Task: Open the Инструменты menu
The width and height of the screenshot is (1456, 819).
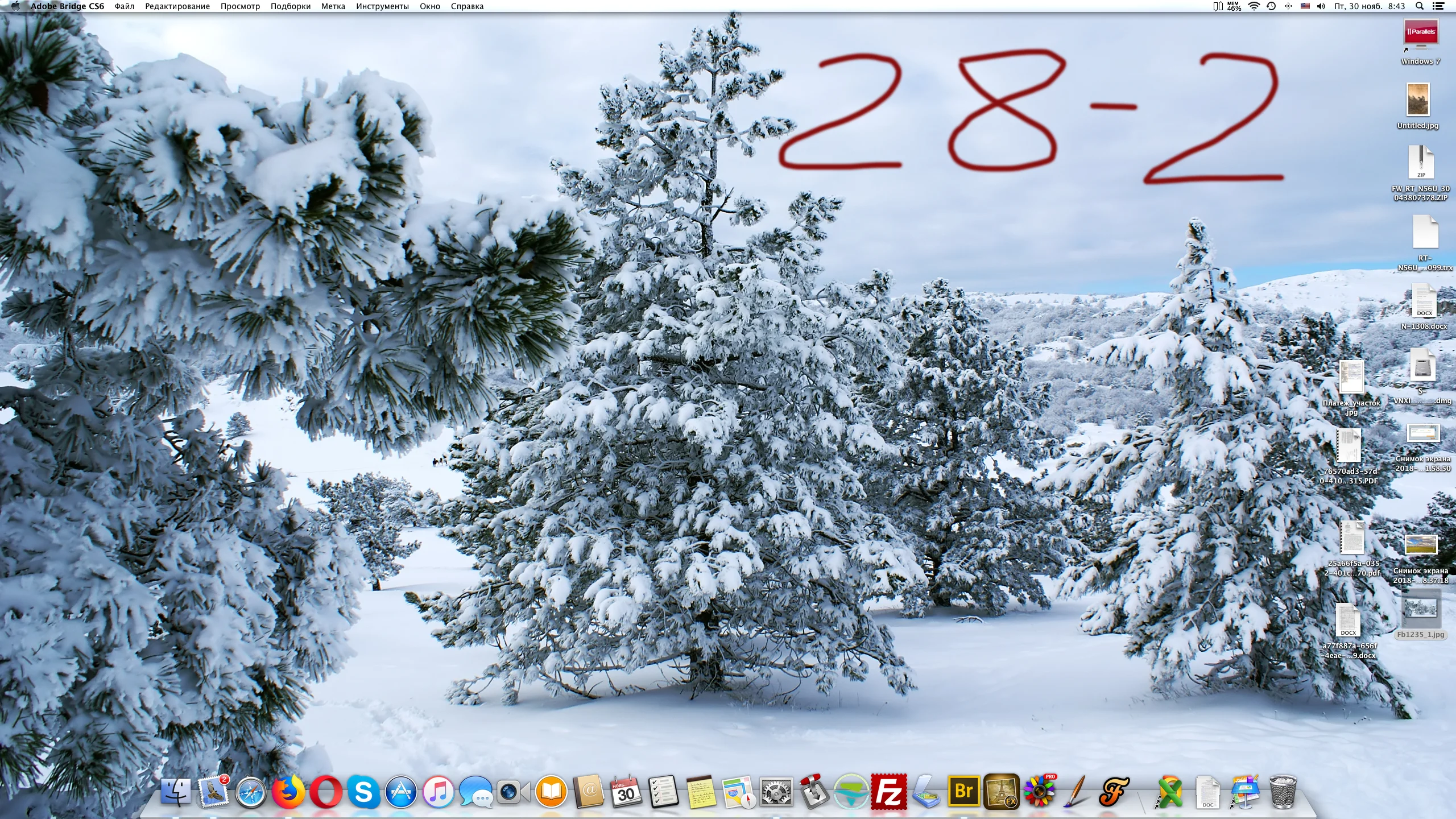Action: coord(382,6)
